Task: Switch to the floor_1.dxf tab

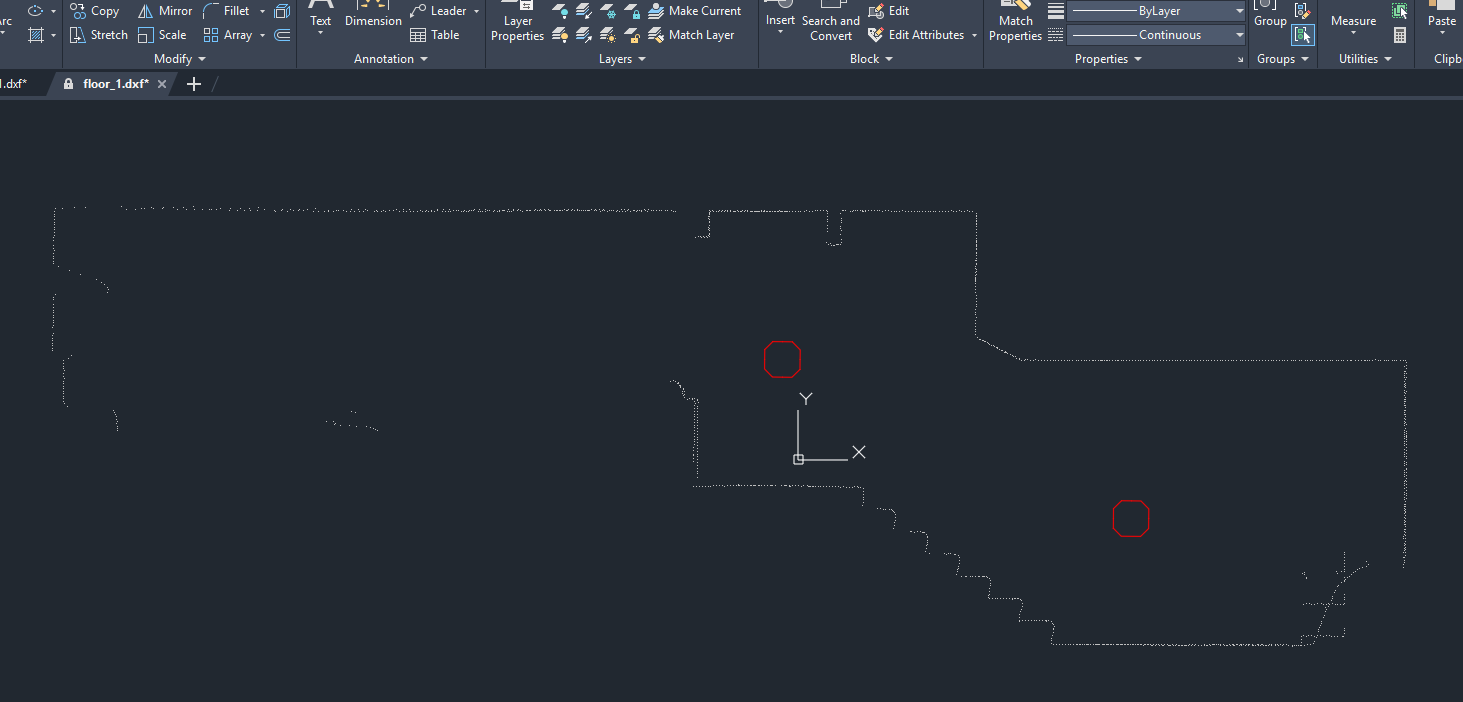Action: [x=115, y=84]
